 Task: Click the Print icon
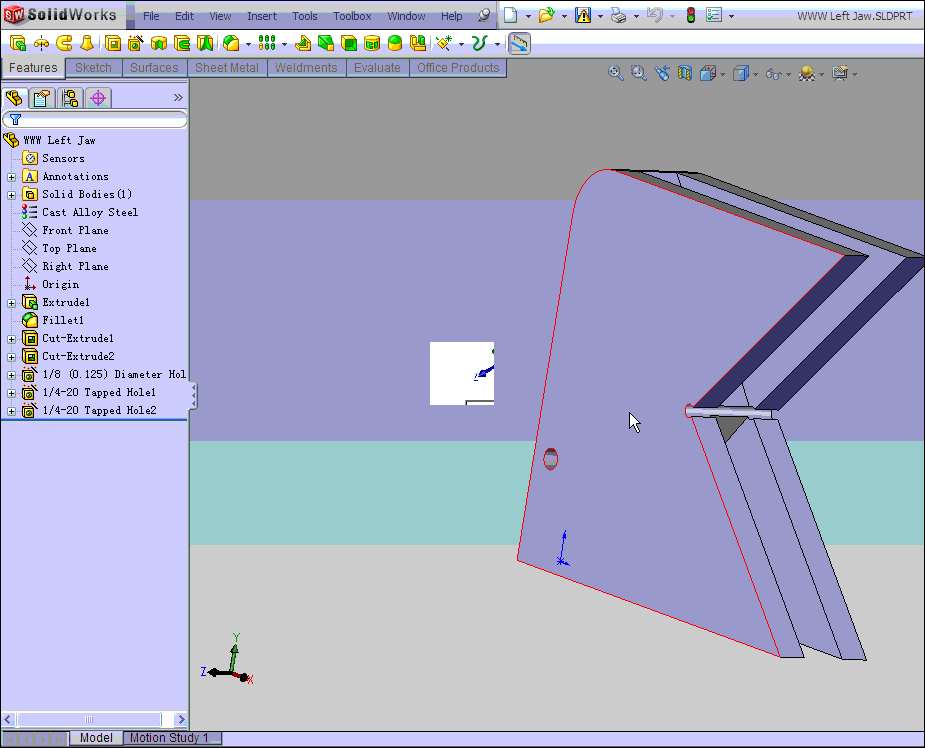(x=618, y=15)
